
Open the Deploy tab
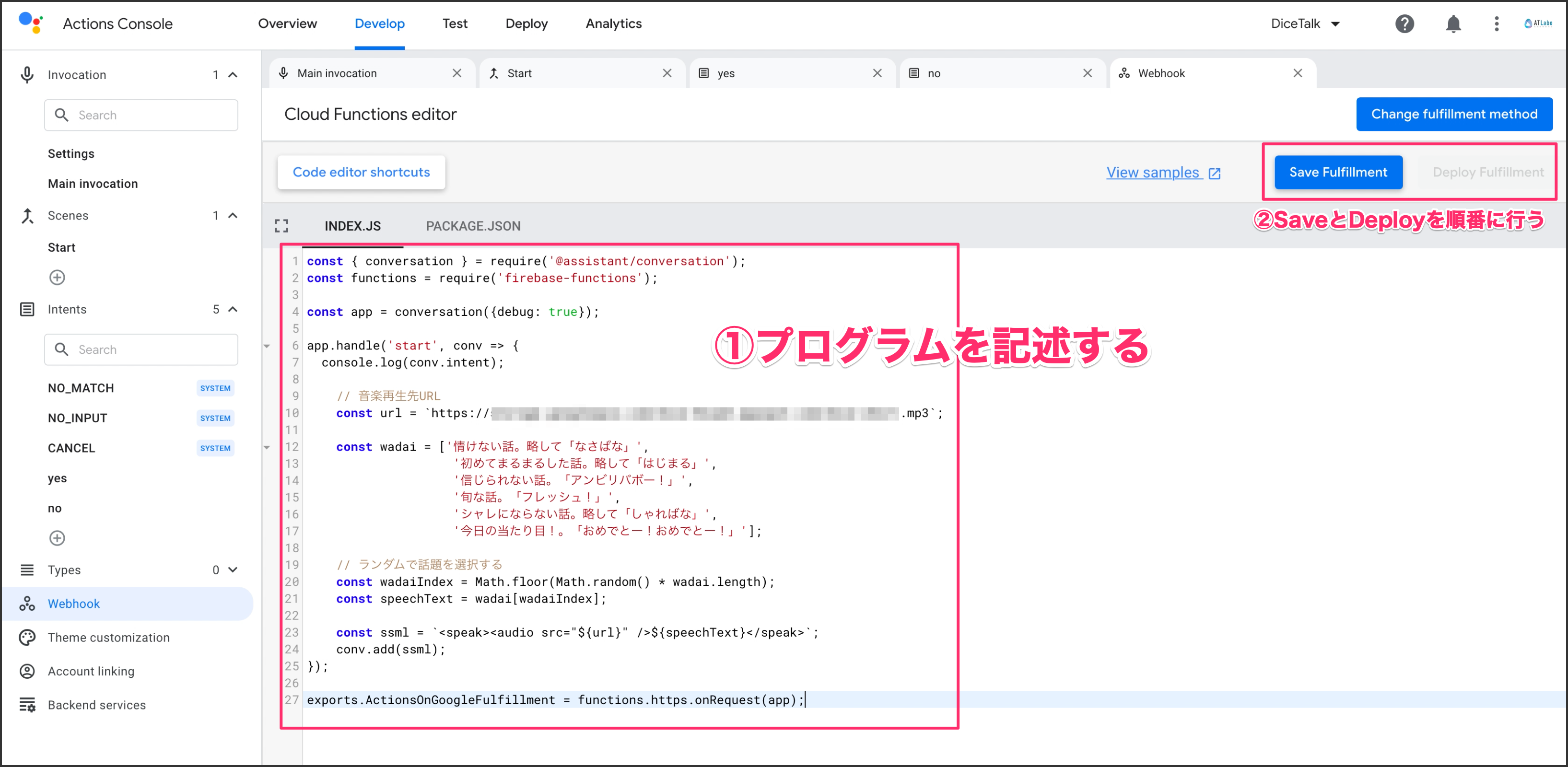(x=527, y=24)
